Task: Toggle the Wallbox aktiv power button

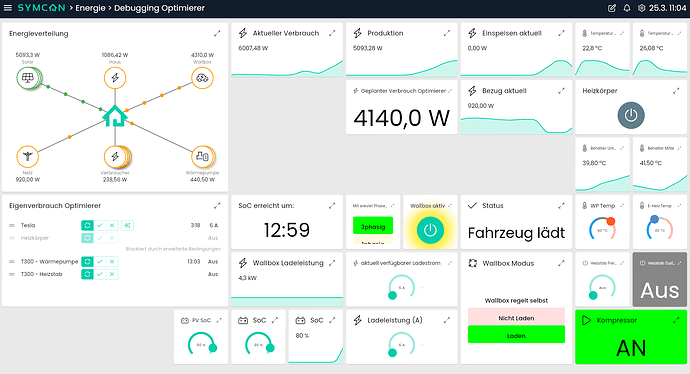Action: (x=430, y=230)
